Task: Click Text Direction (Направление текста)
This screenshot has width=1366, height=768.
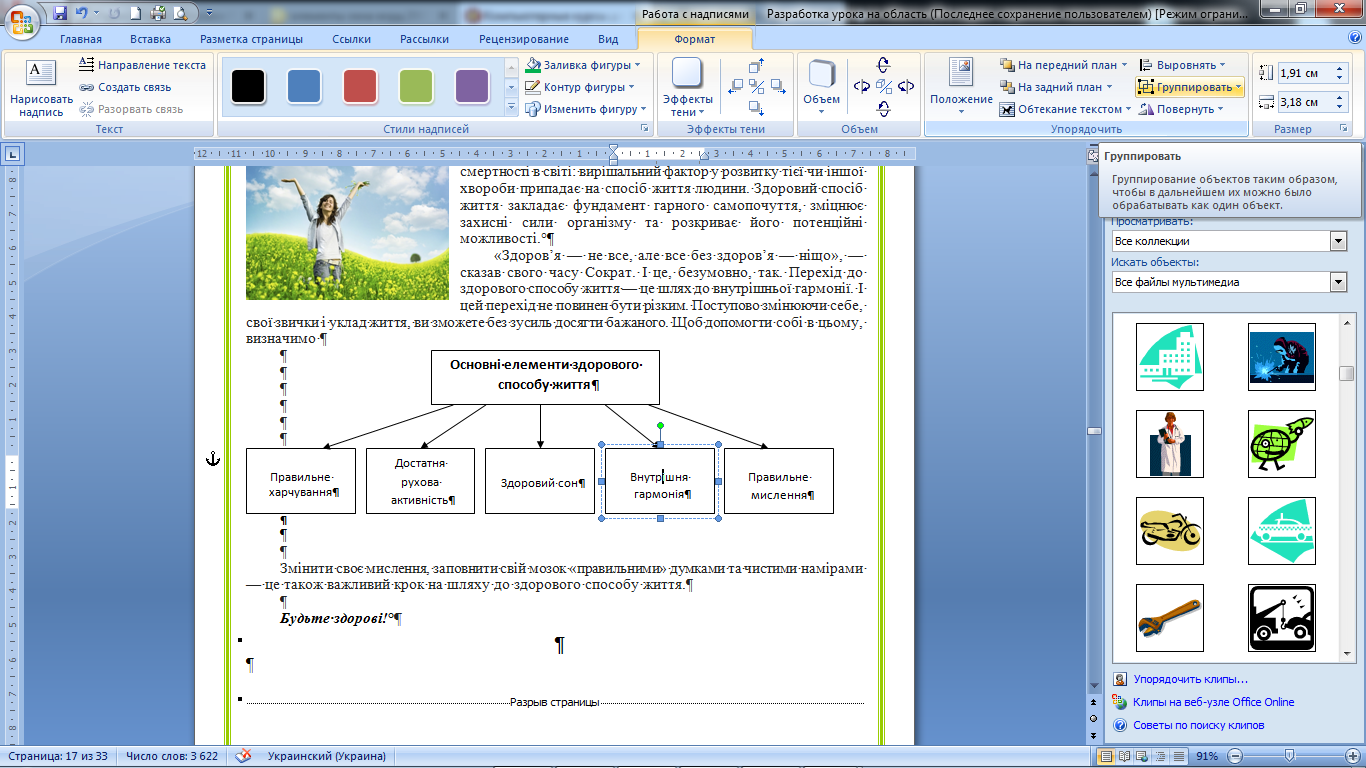Action: point(142,65)
